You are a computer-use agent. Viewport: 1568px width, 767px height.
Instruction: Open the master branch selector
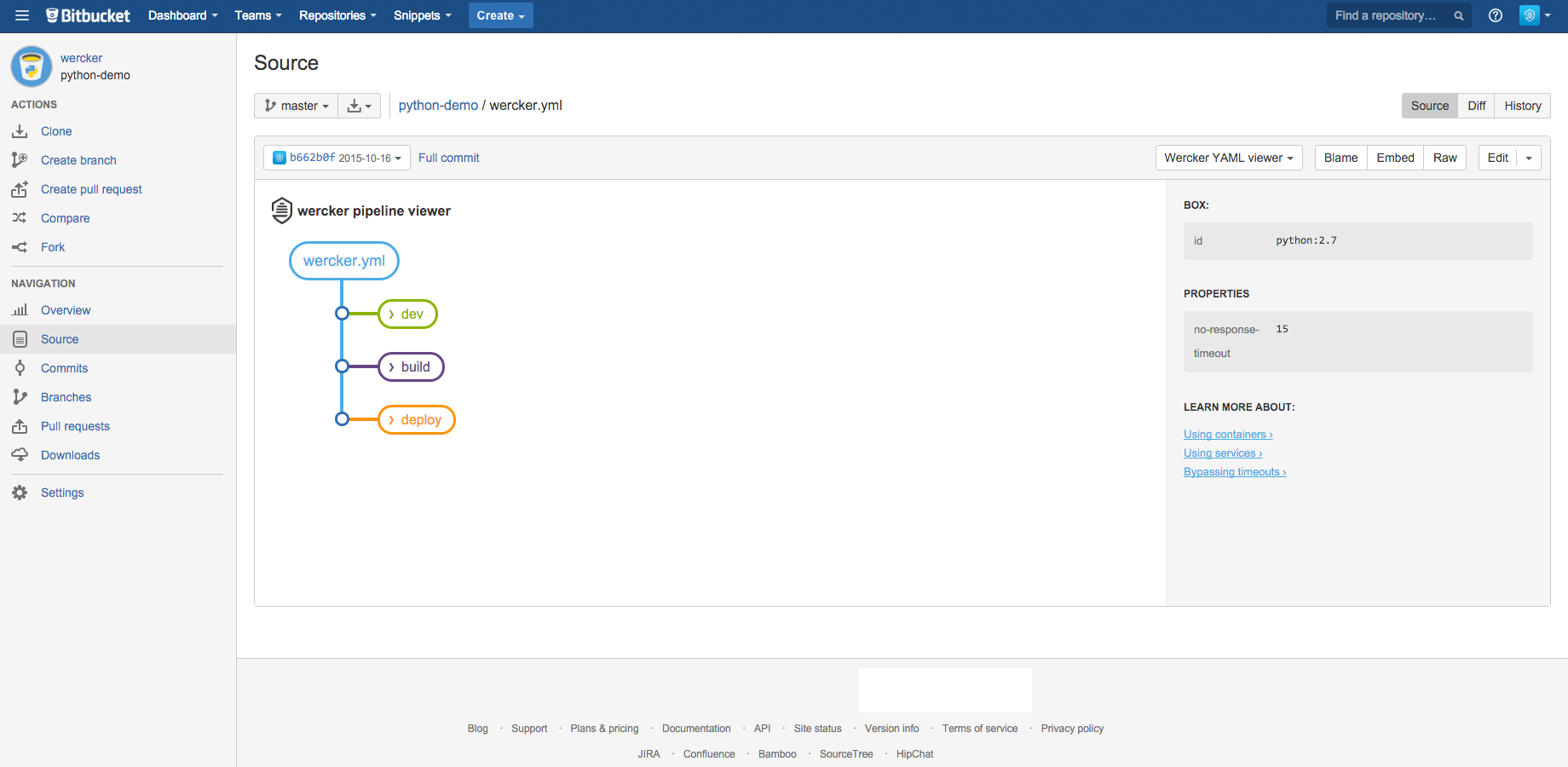tap(296, 106)
